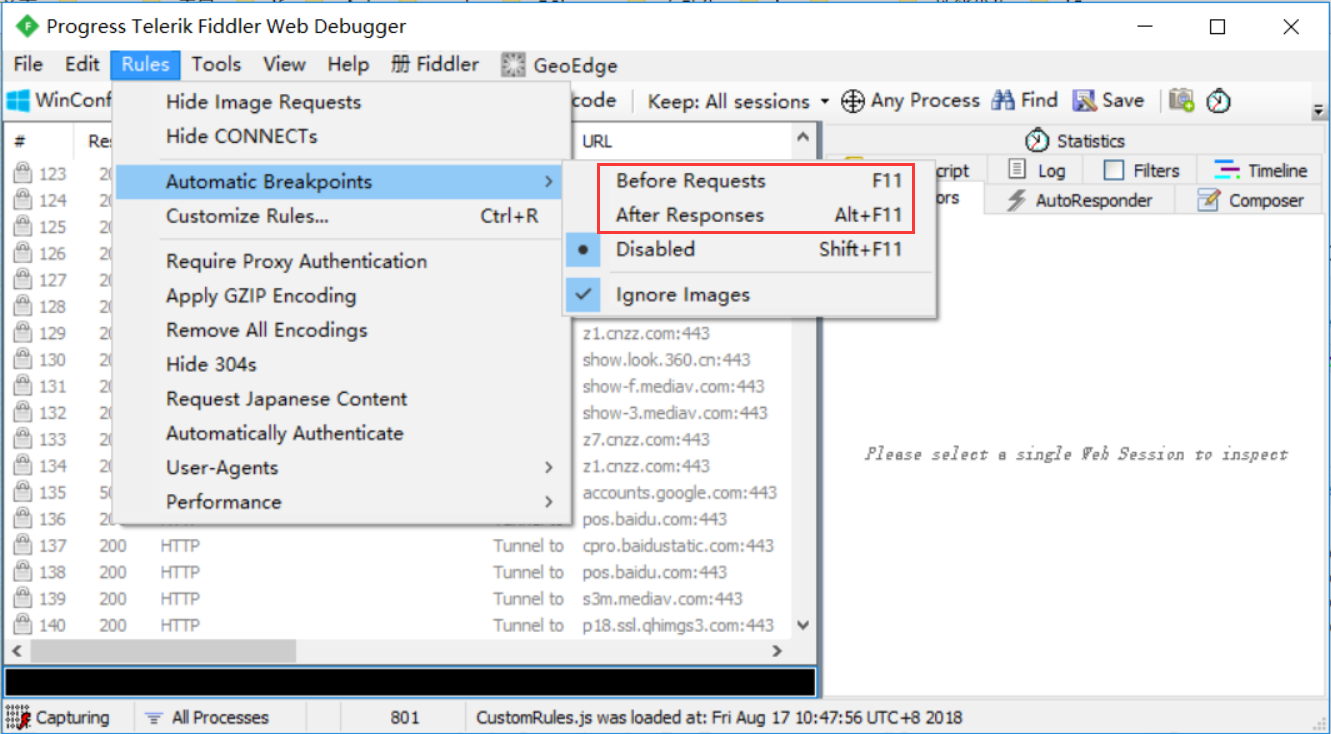Toggle Automatically Authenticate rule
The width and height of the screenshot is (1331, 734).
pos(342,433)
